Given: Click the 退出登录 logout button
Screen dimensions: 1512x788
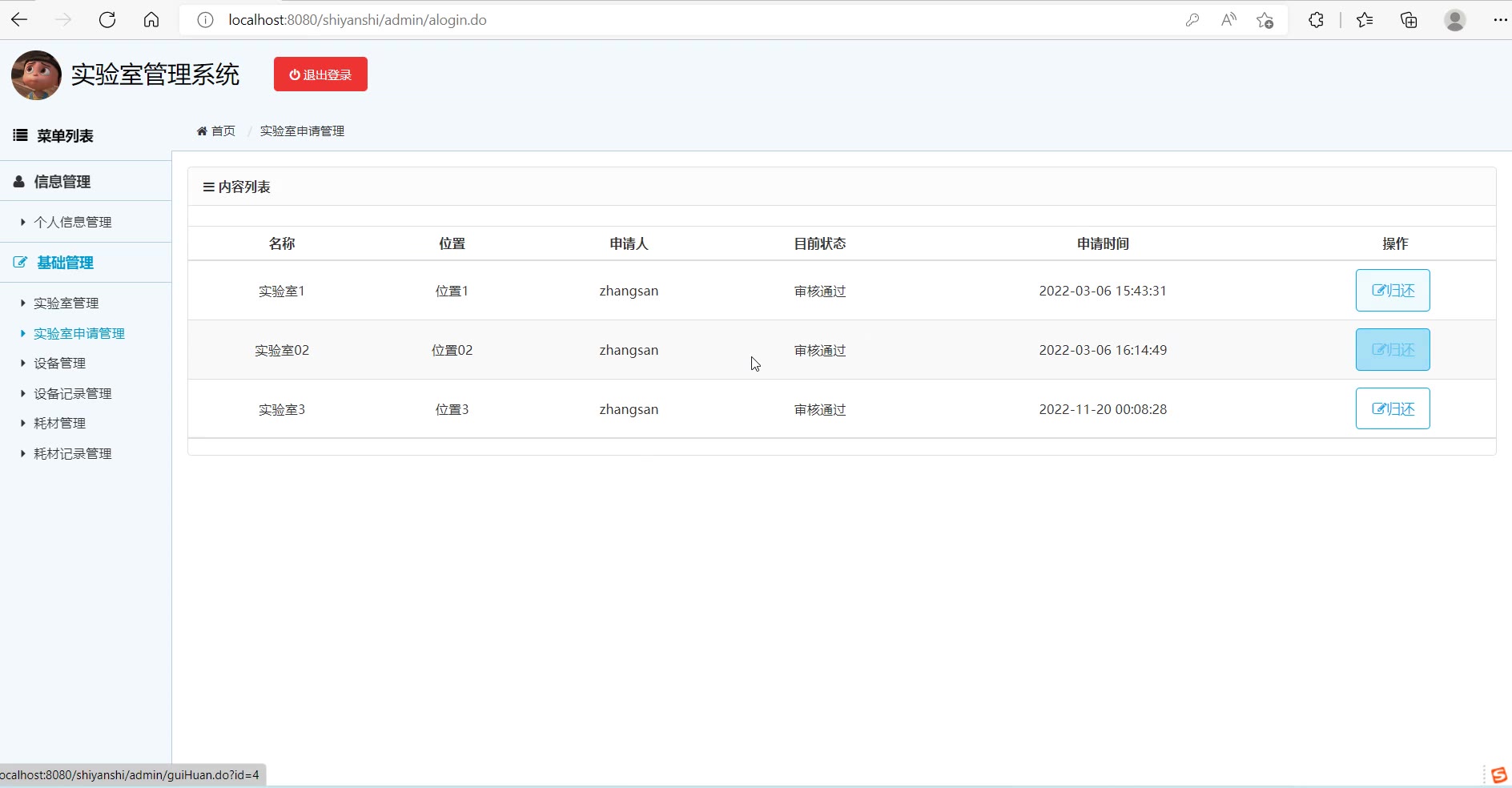Looking at the screenshot, I should pos(320,74).
